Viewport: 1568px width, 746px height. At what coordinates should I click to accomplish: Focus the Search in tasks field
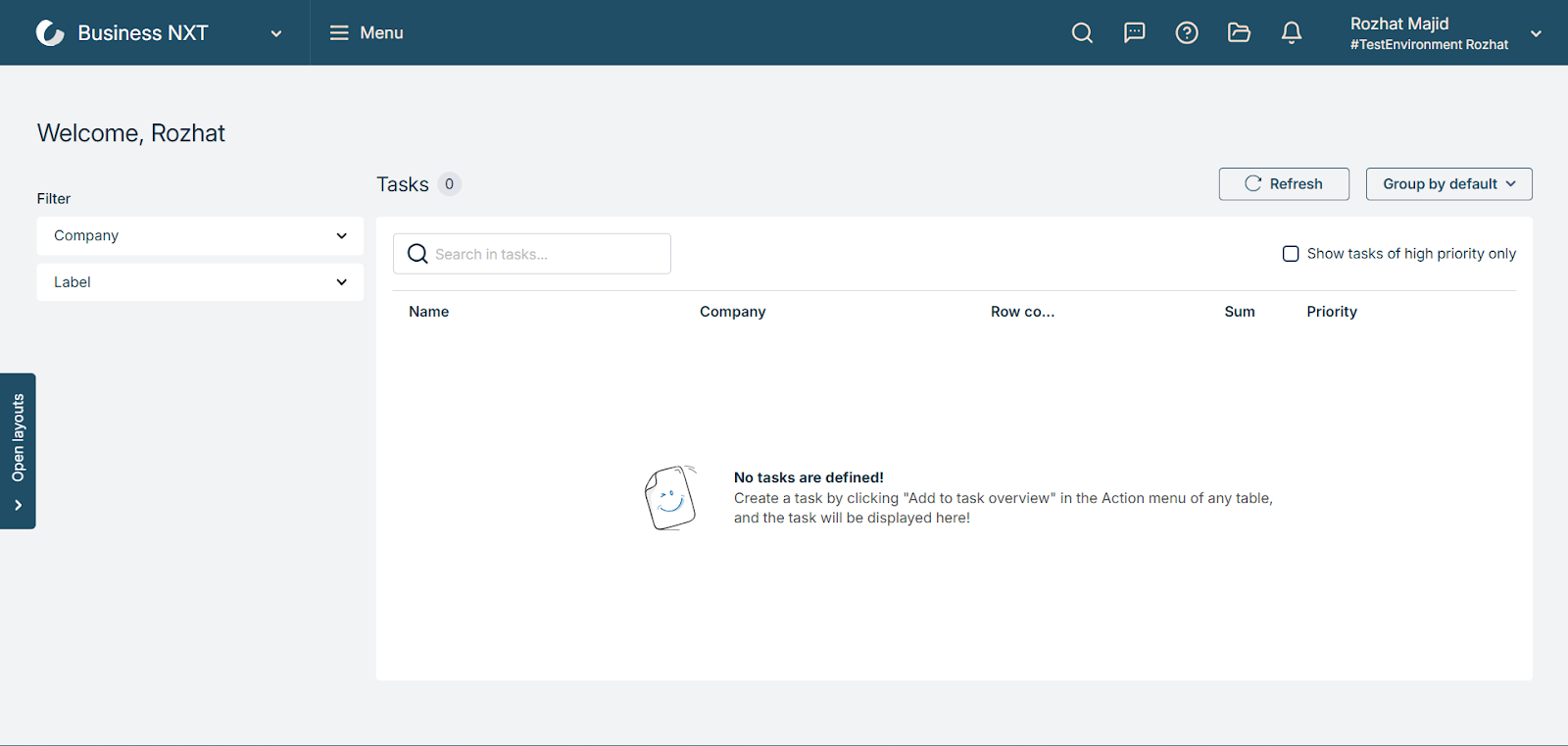(x=532, y=254)
